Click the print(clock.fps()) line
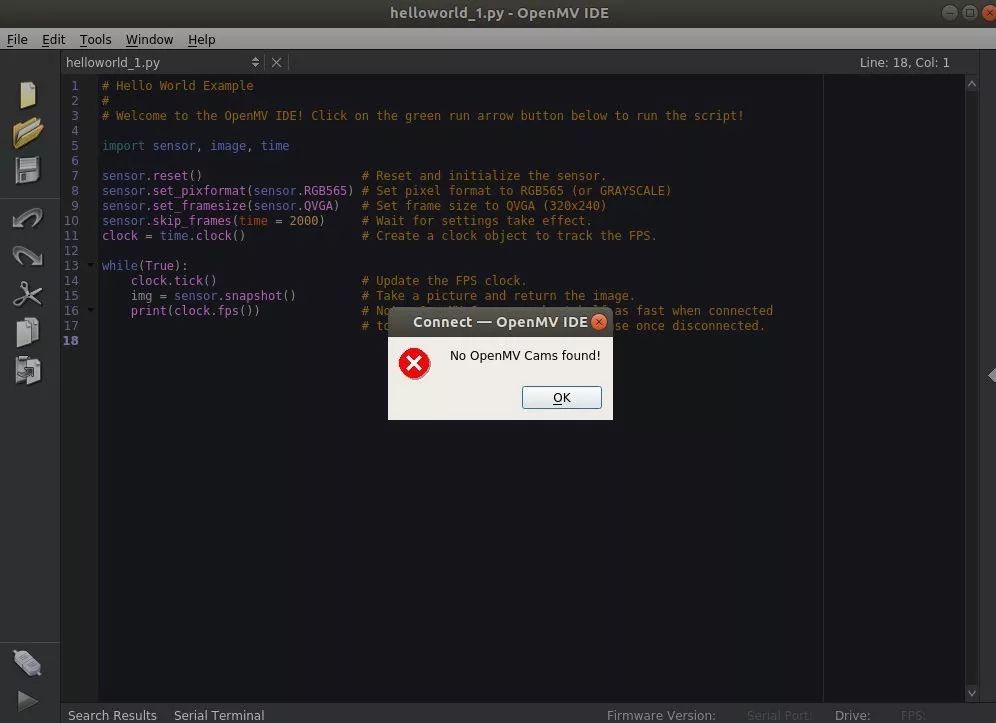Viewport: 996px width, 723px height. [x=195, y=311]
